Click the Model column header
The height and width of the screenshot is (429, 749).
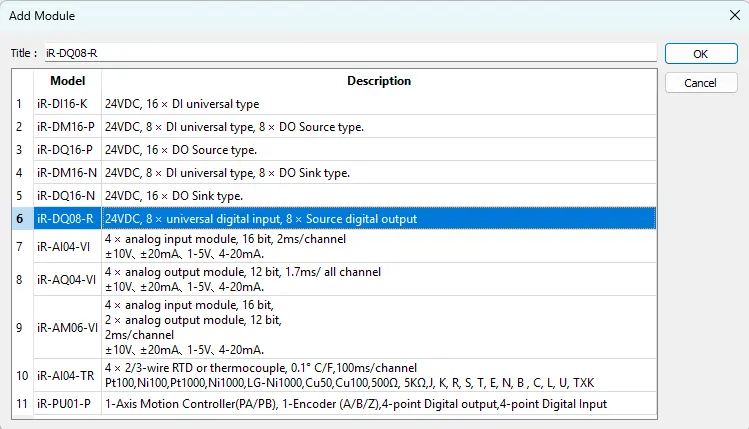(x=67, y=81)
